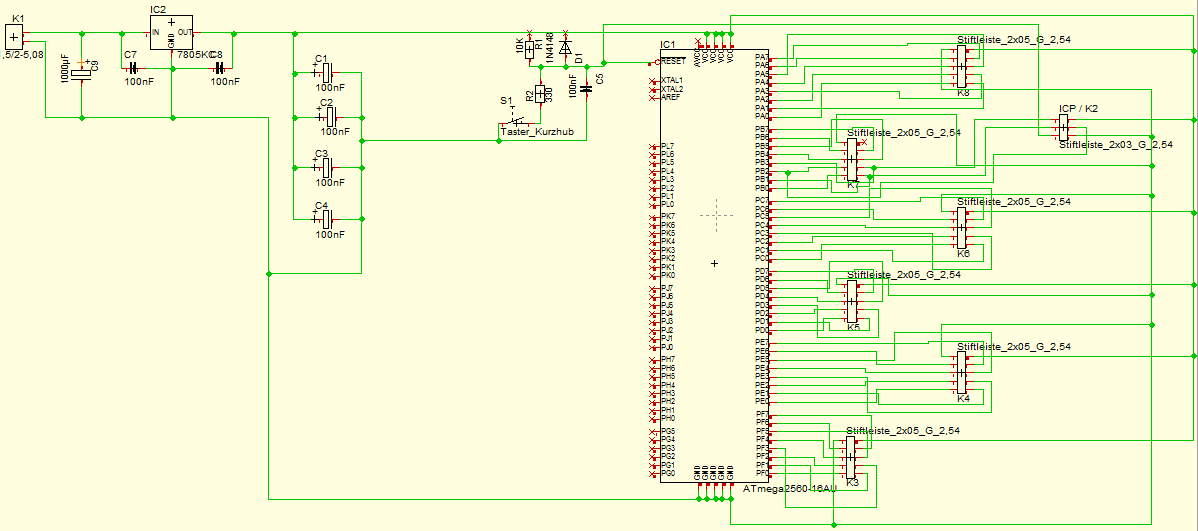The width and height of the screenshot is (1198, 531).
Task: Click the IN pin label on IC2
Action: point(156,33)
